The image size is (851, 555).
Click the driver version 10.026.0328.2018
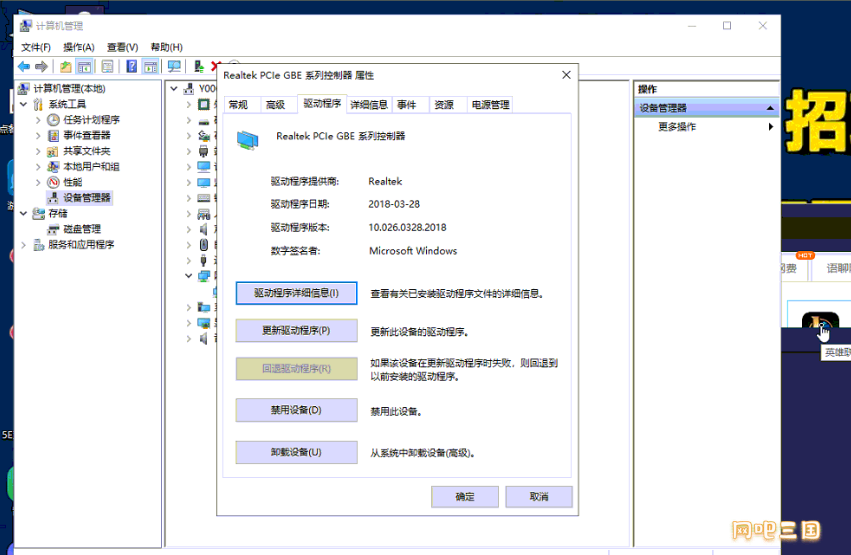pyautogui.click(x=407, y=227)
